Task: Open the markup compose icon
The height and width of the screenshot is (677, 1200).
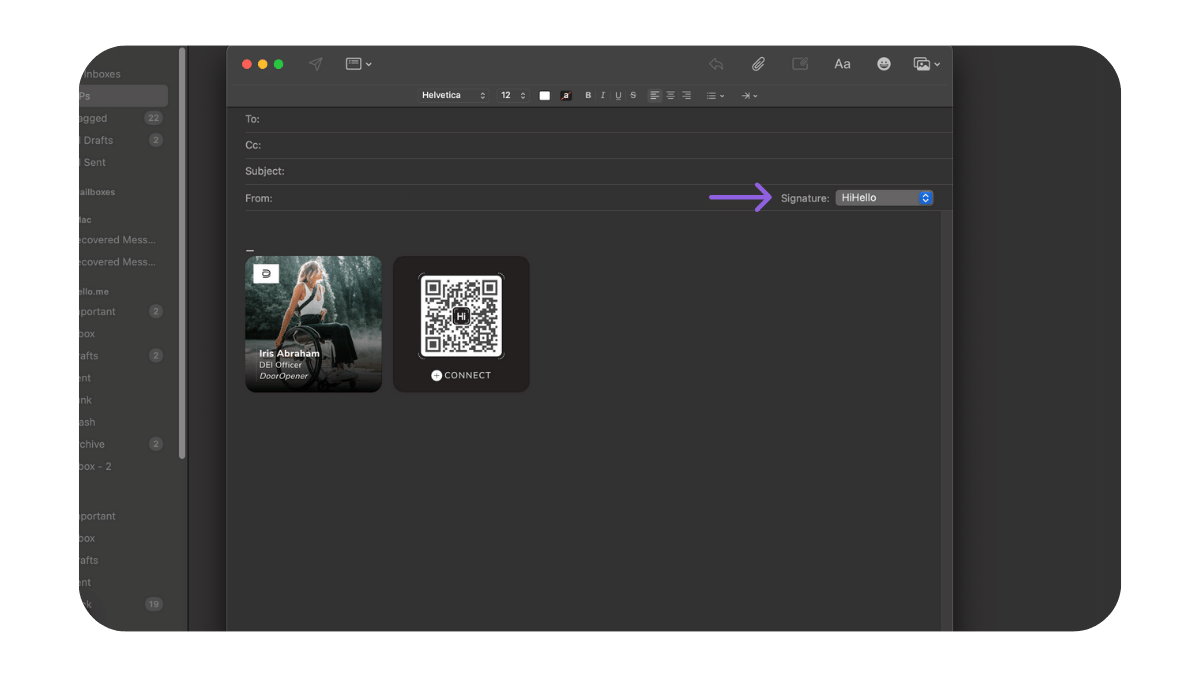Action: [x=800, y=64]
